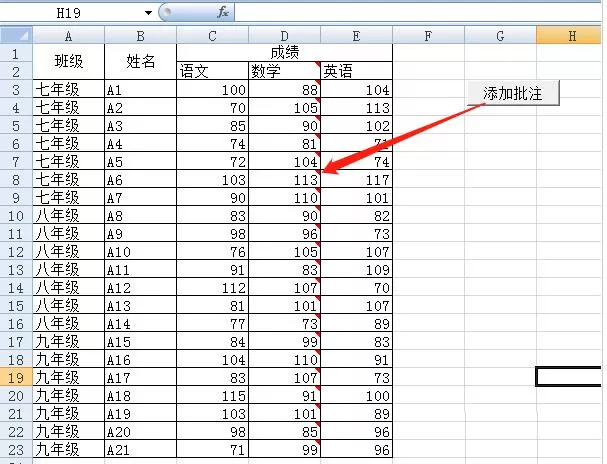607x464 pixels.
Task: Click the Select All corner triangle
Action: (16, 36)
